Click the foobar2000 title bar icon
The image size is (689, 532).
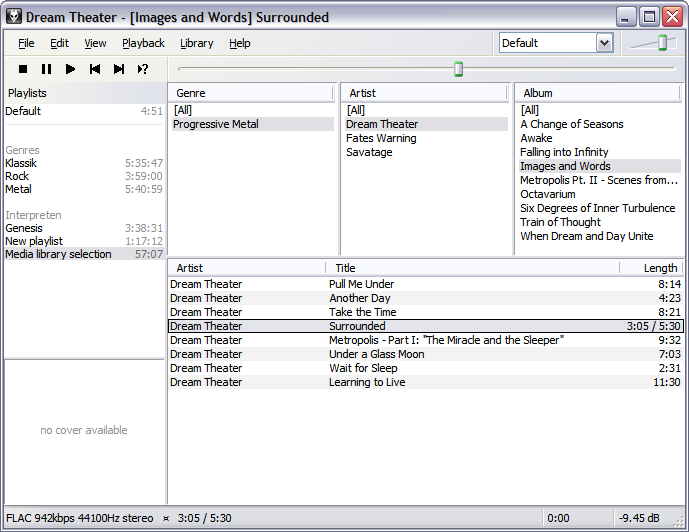(x=14, y=17)
